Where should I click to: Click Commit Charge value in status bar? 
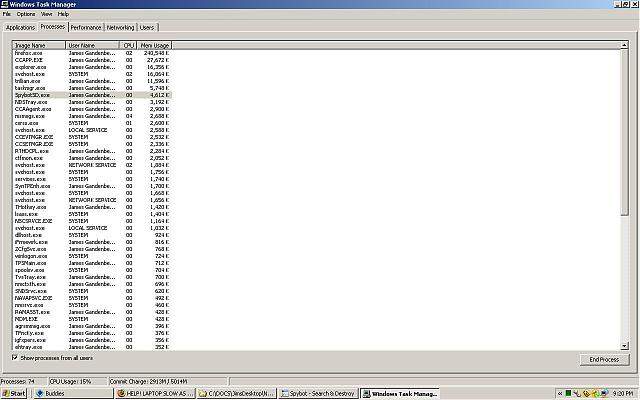coord(148,382)
